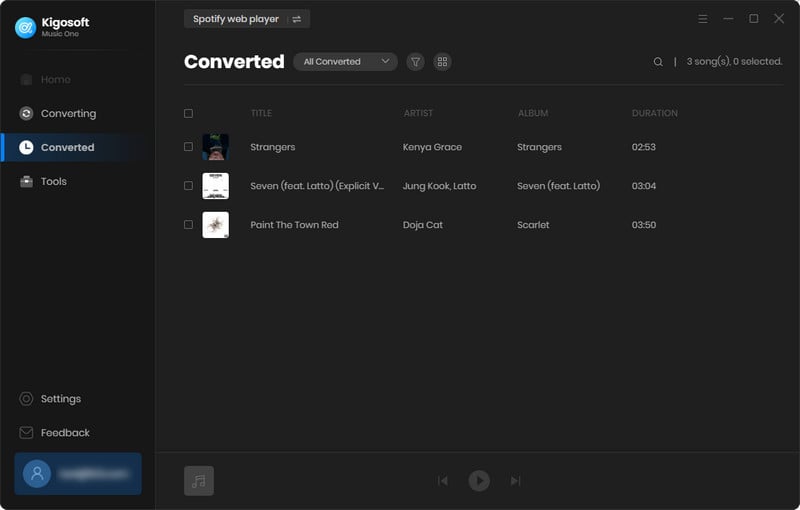Click the duration 03:04

coord(643,186)
